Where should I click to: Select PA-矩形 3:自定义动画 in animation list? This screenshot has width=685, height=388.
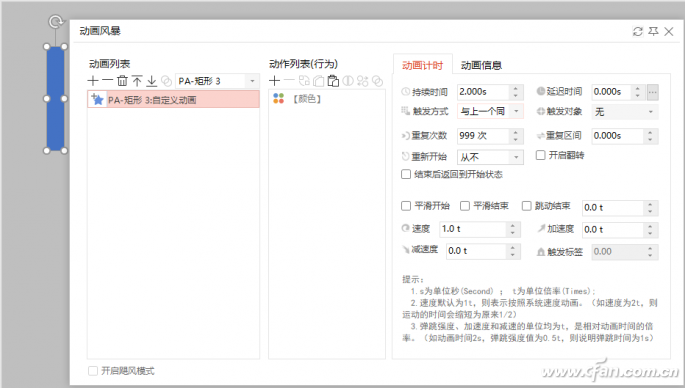coord(173,100)
